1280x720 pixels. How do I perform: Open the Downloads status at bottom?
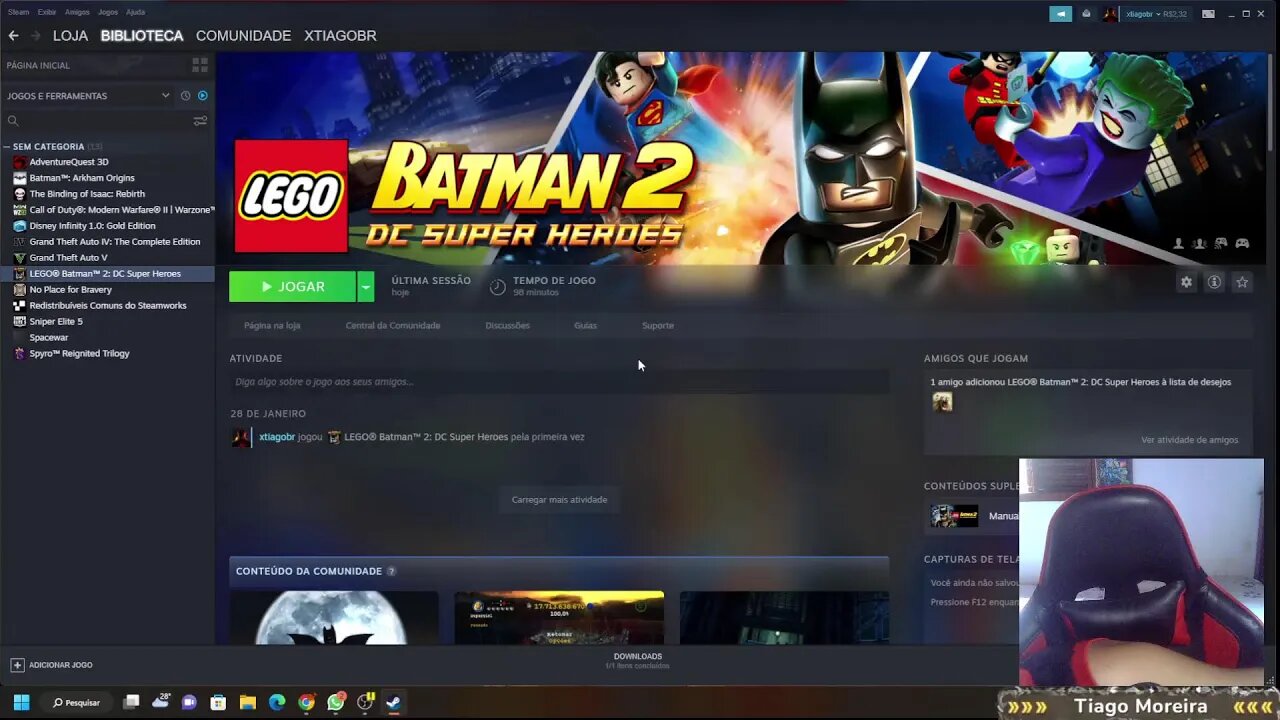click(x=638, y=660)
